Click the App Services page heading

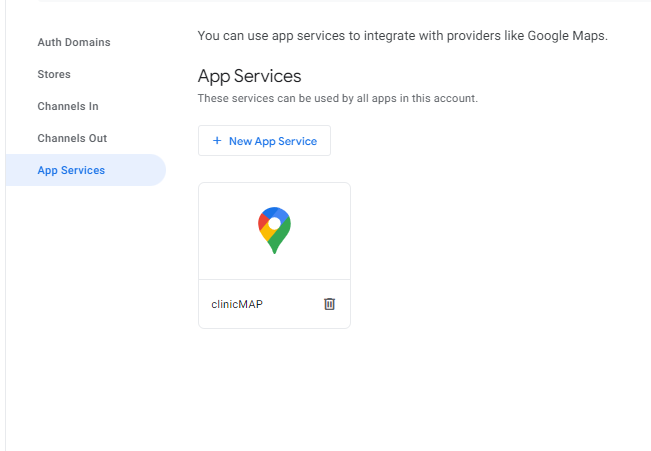pyautogui.click(x=250, y=76)
